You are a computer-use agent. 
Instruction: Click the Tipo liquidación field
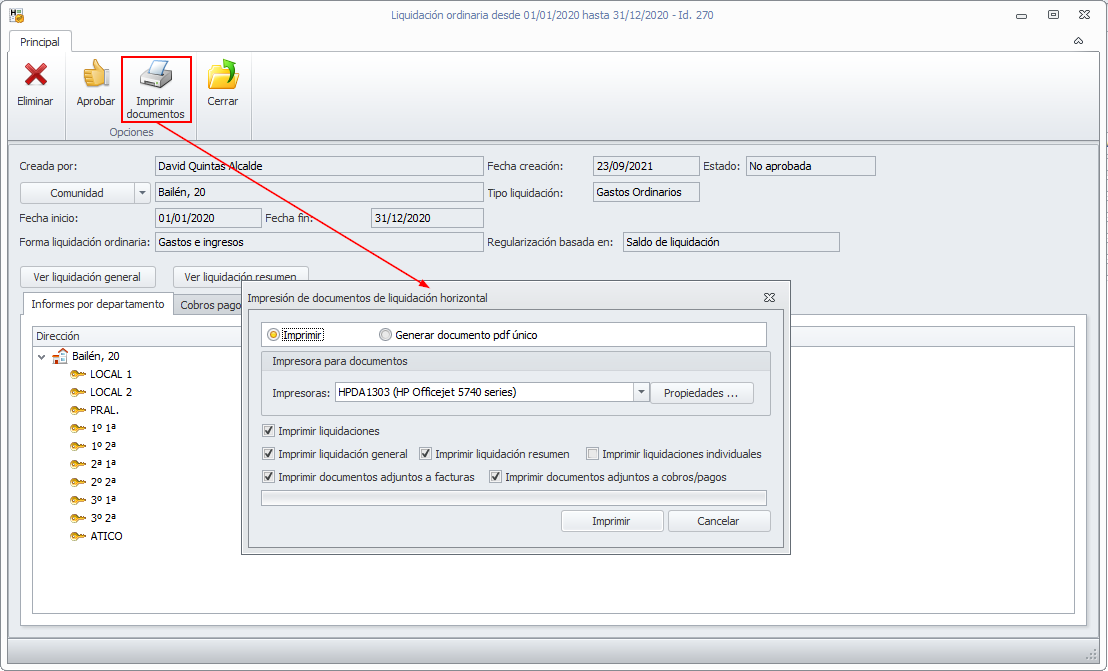coord(646,192)
